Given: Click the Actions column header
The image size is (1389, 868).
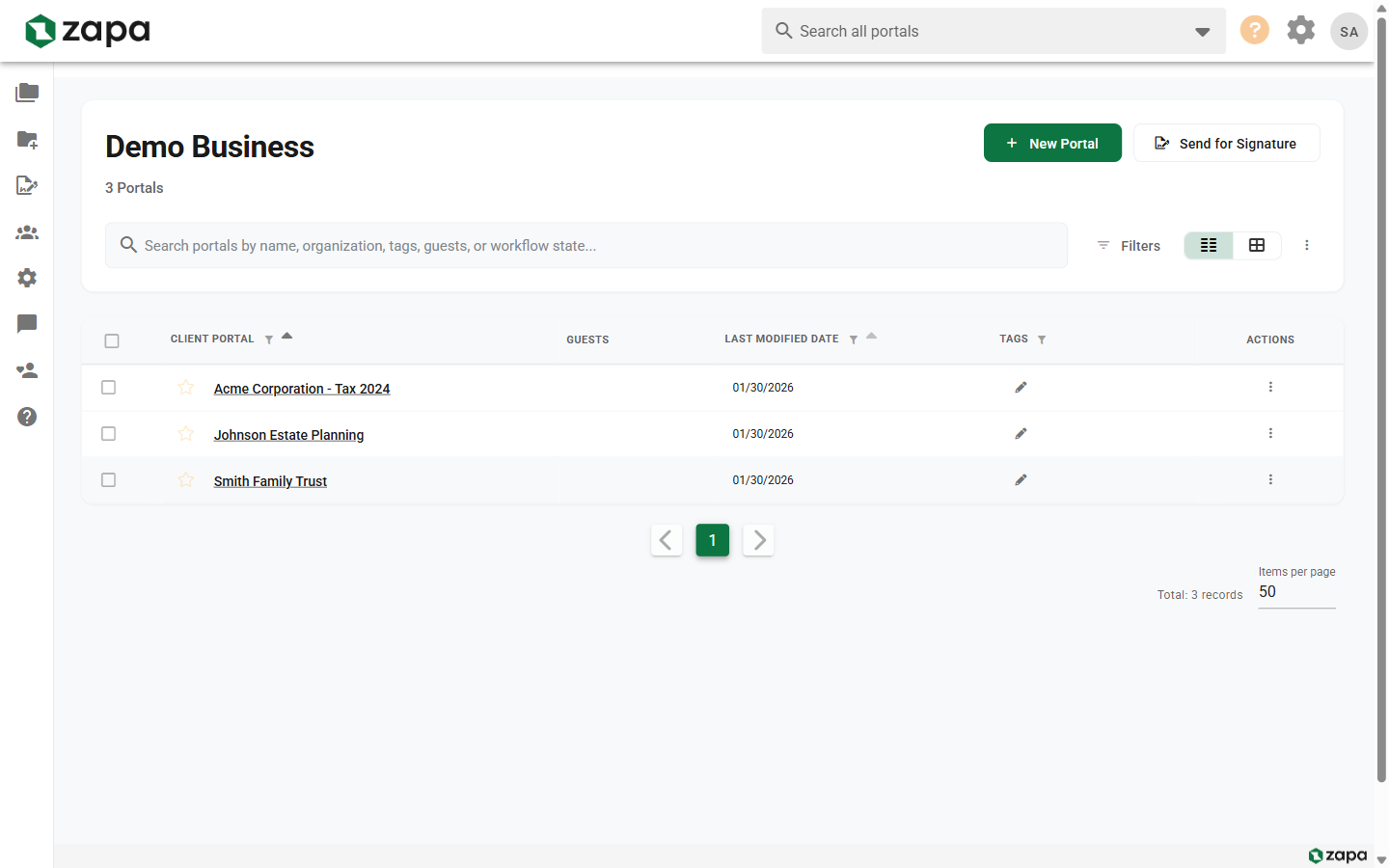Looking at the screenshot, I should pos(1270,339).
